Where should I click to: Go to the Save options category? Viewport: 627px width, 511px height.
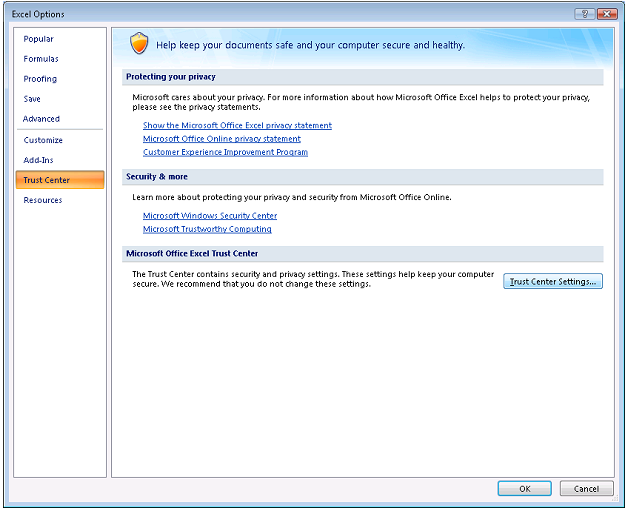tap(32, 99)
